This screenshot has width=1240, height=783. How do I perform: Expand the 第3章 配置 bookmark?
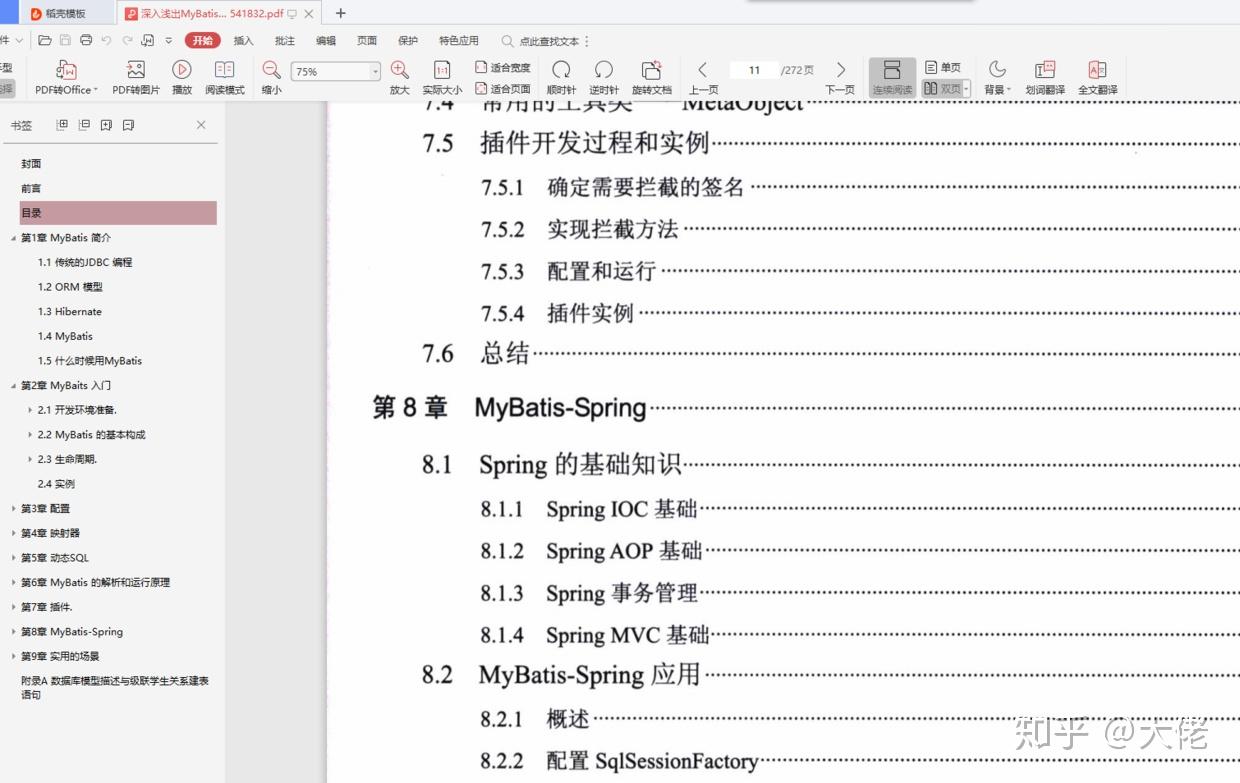[x=16, y=508]
